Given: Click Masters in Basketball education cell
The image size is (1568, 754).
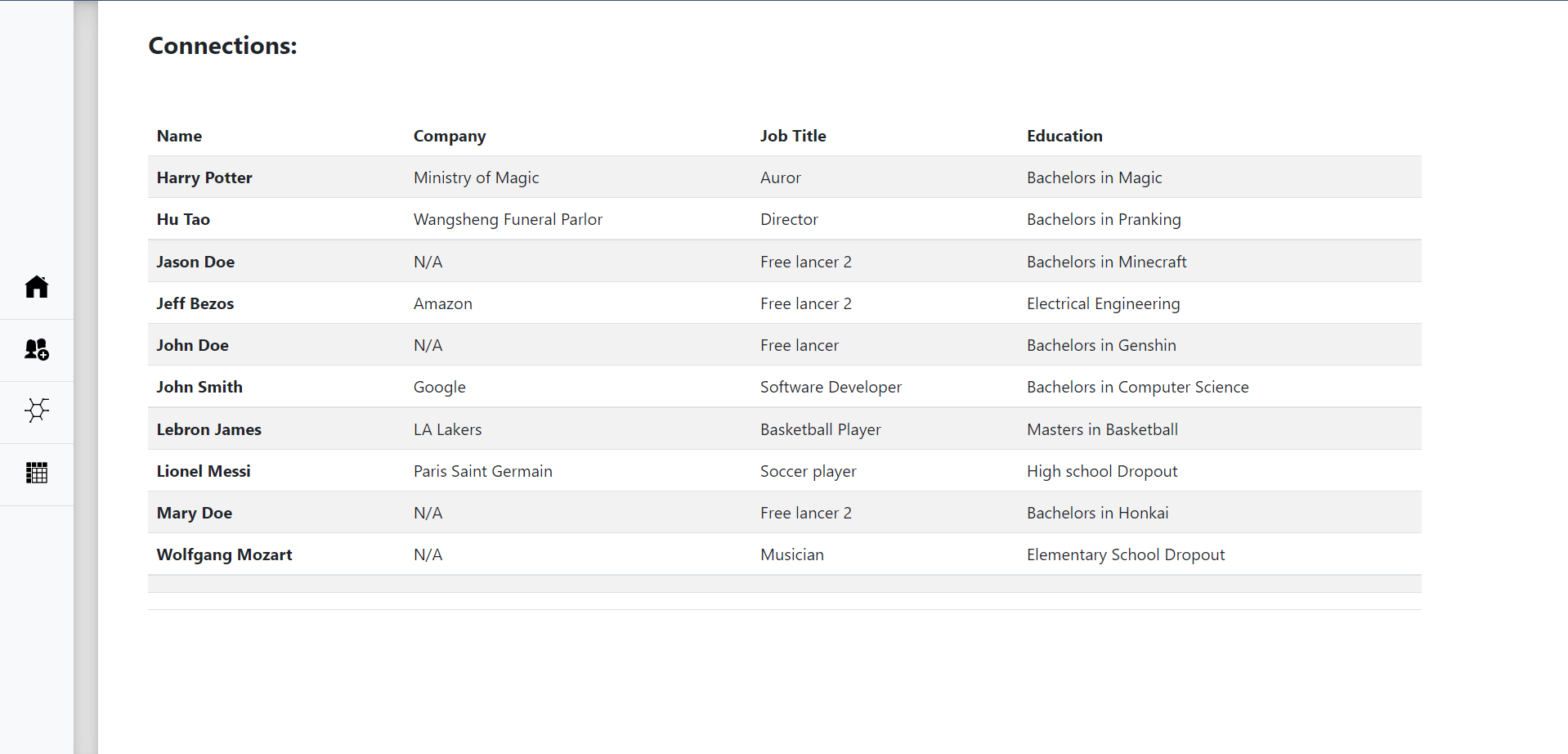Looking at the screenshot, I should tap(1103, 429).
